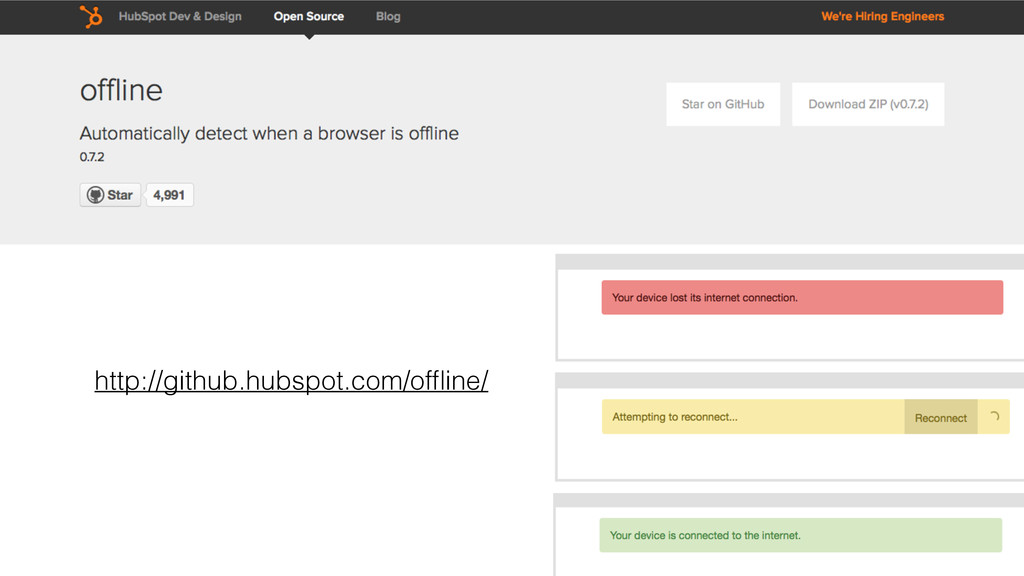Open HubSpot Dev & Design link
The image size is (1024, 576).
(180, 16)
